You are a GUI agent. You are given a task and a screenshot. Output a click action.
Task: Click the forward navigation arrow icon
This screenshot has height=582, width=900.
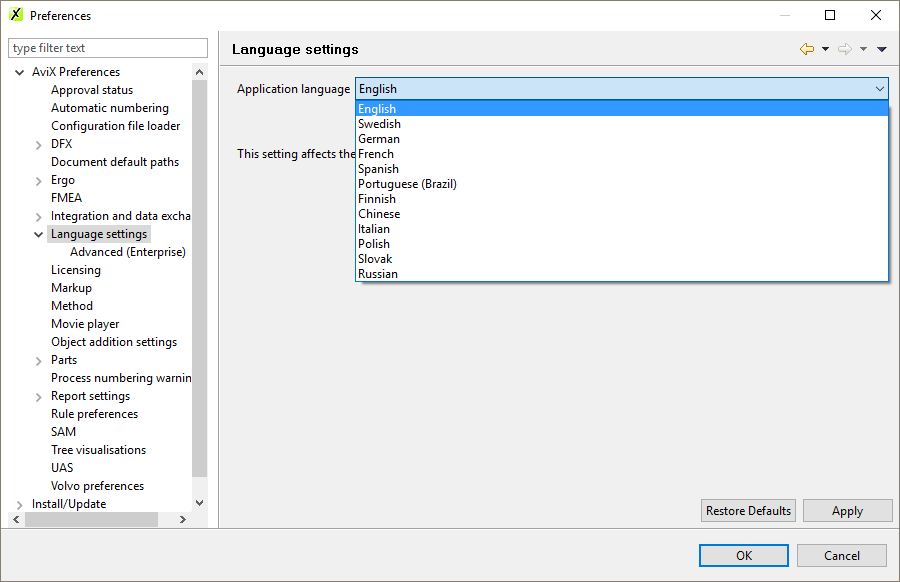(845, 49)
